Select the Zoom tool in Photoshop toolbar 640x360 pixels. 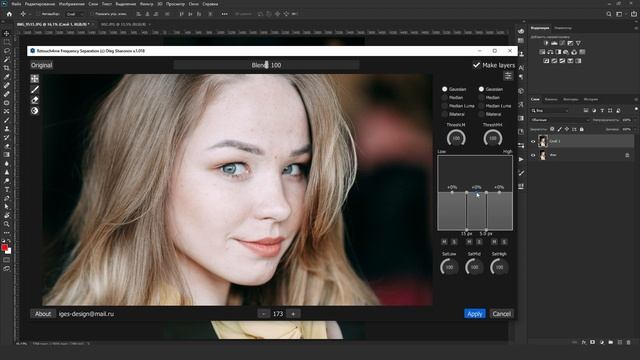[7, 224]
